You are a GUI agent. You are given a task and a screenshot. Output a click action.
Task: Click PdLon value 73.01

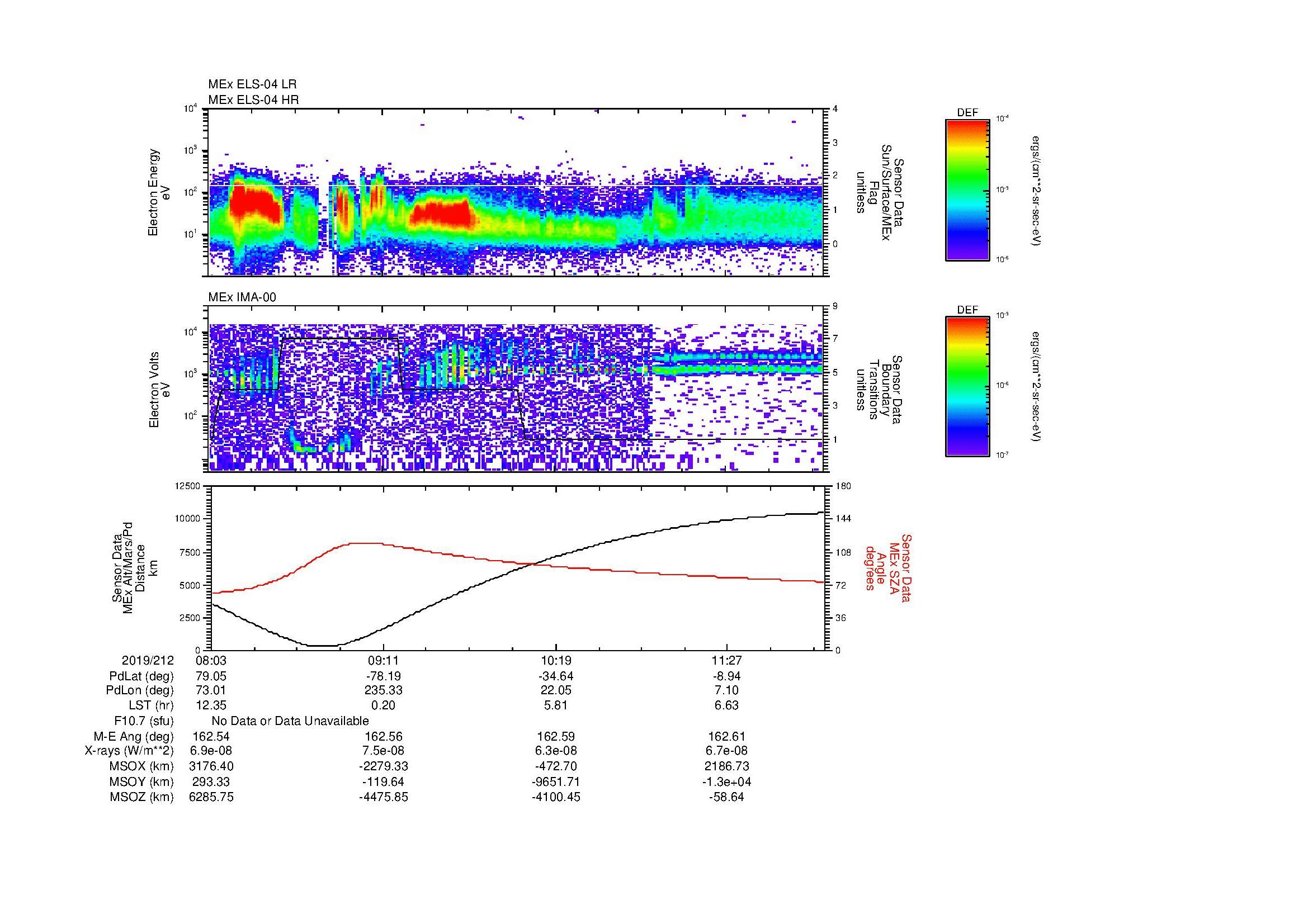coord(211,690)
